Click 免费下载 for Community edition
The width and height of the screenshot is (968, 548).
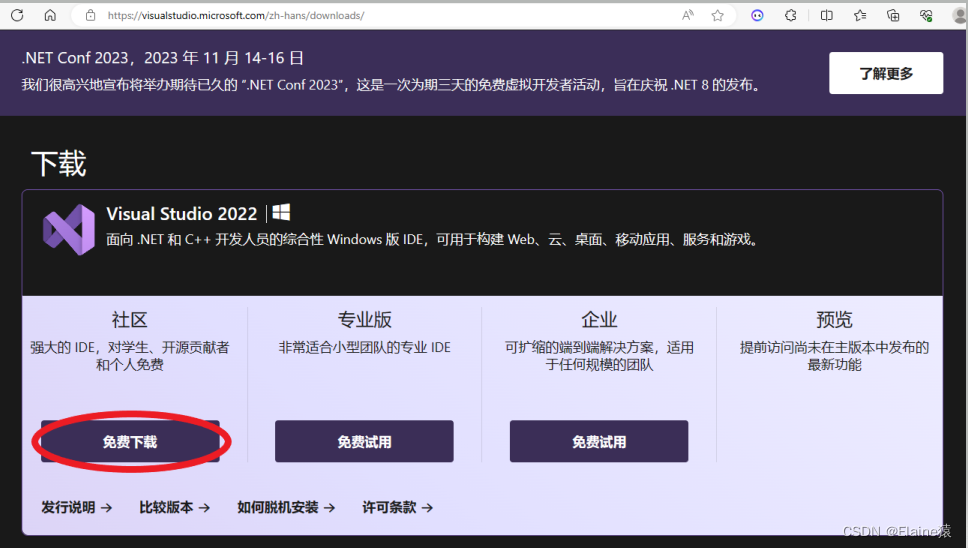click(130, 441)
